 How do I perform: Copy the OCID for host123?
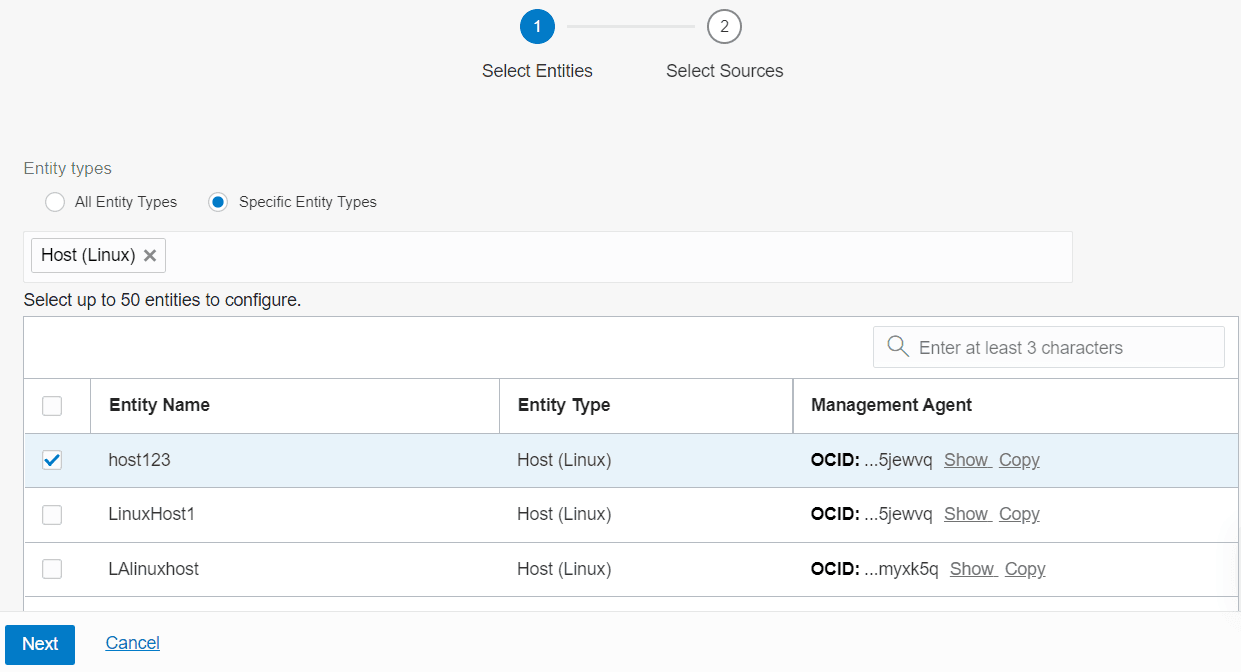[x=1019, y=460]
